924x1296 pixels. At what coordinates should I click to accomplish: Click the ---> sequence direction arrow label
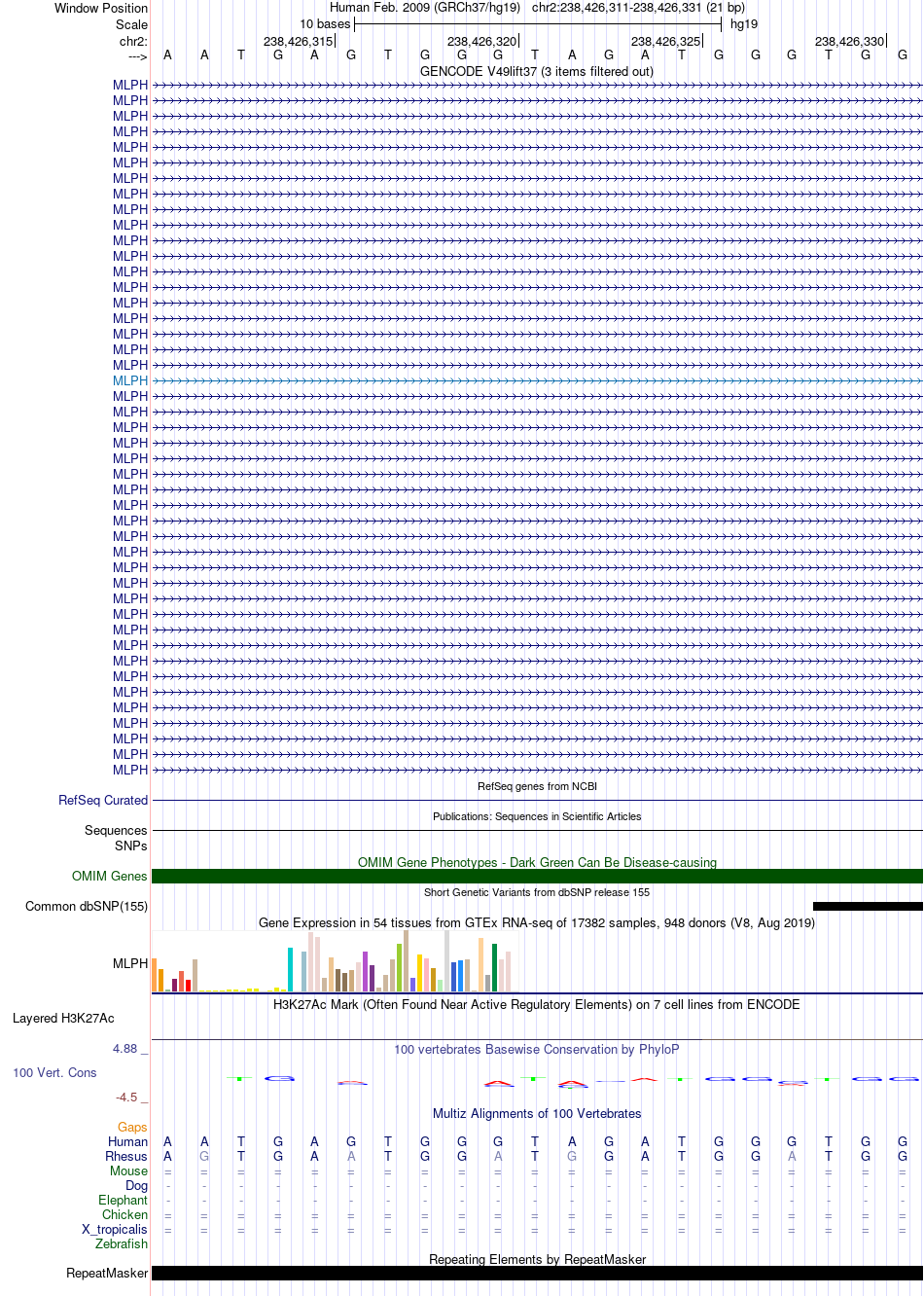click(137, 56)
